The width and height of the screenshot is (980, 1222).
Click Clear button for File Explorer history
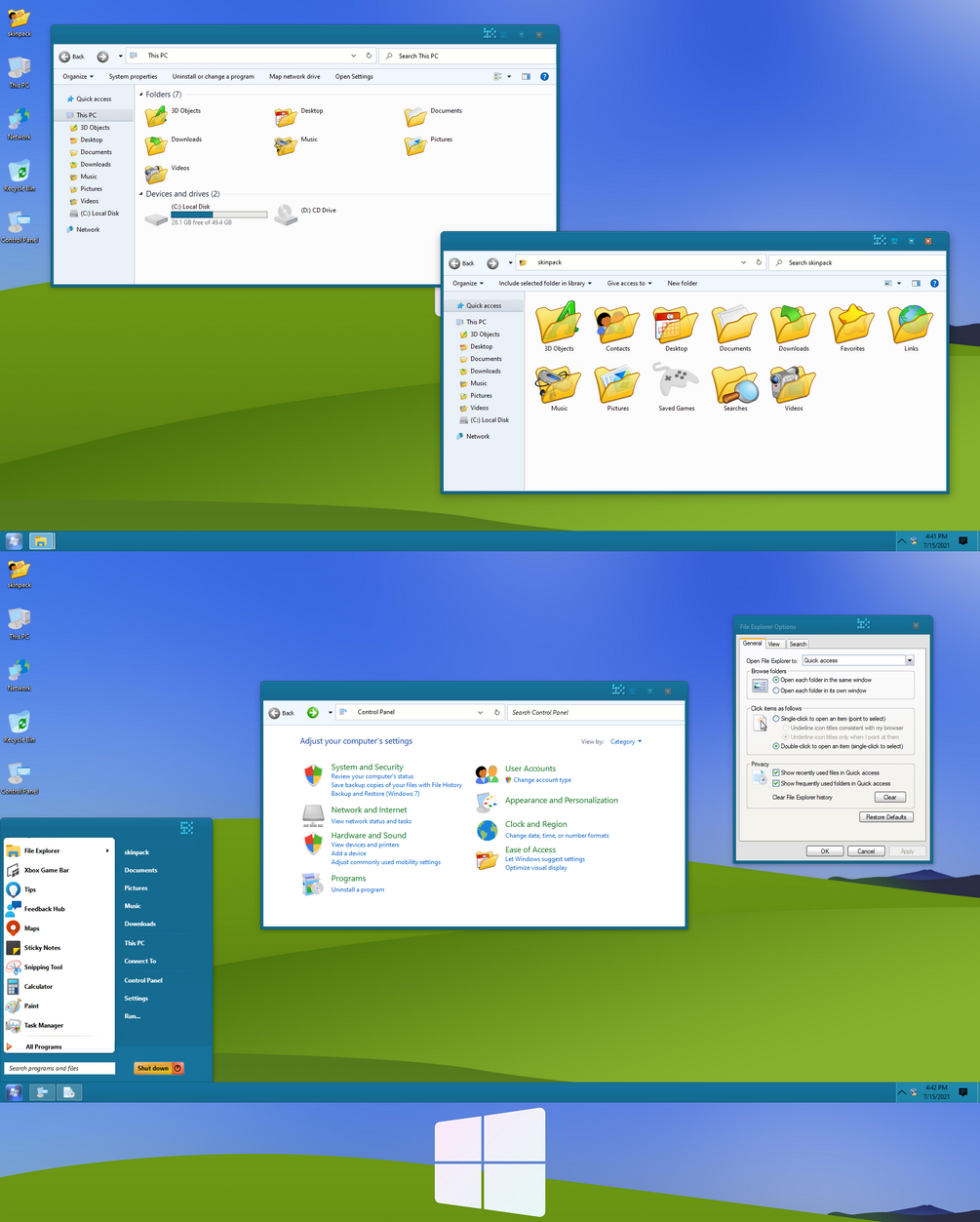tap(890, 797)
